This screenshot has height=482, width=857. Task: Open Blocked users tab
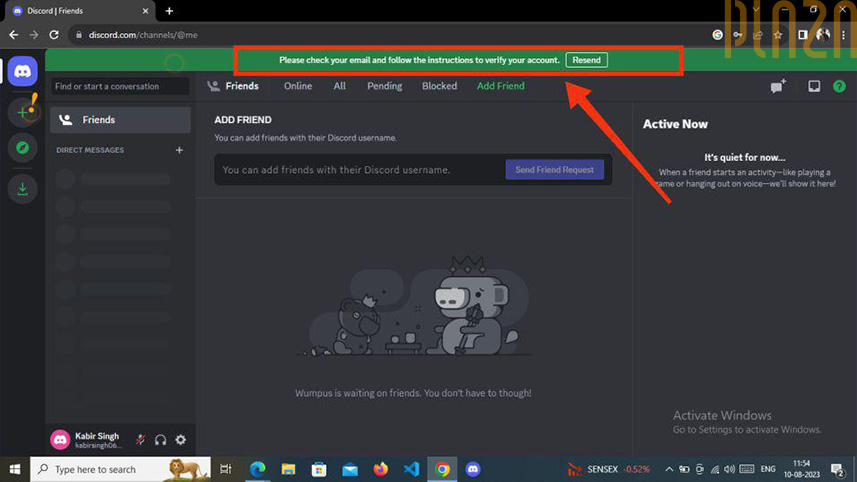pyautogui.click(x=439, y=86)
